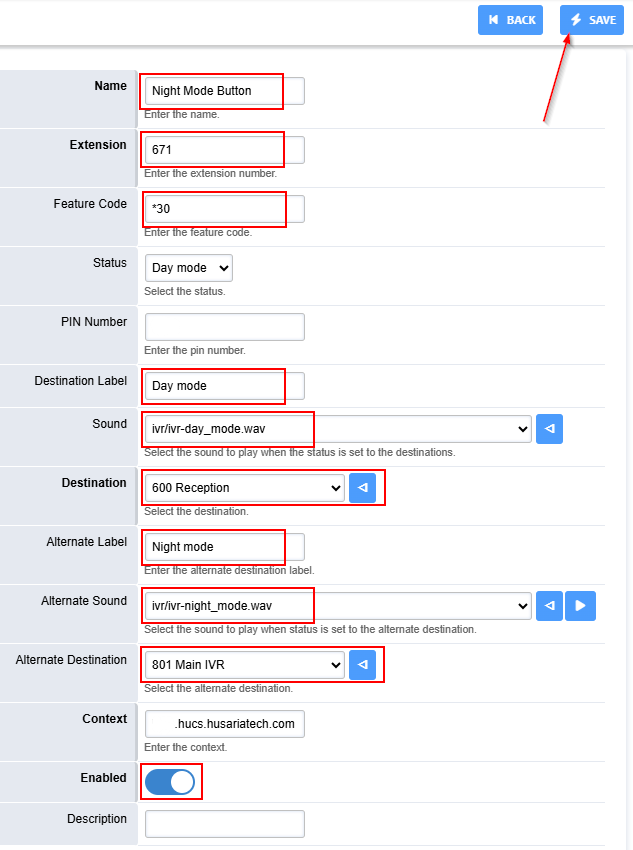Click the Feature Code field with *30

[224, 209]
